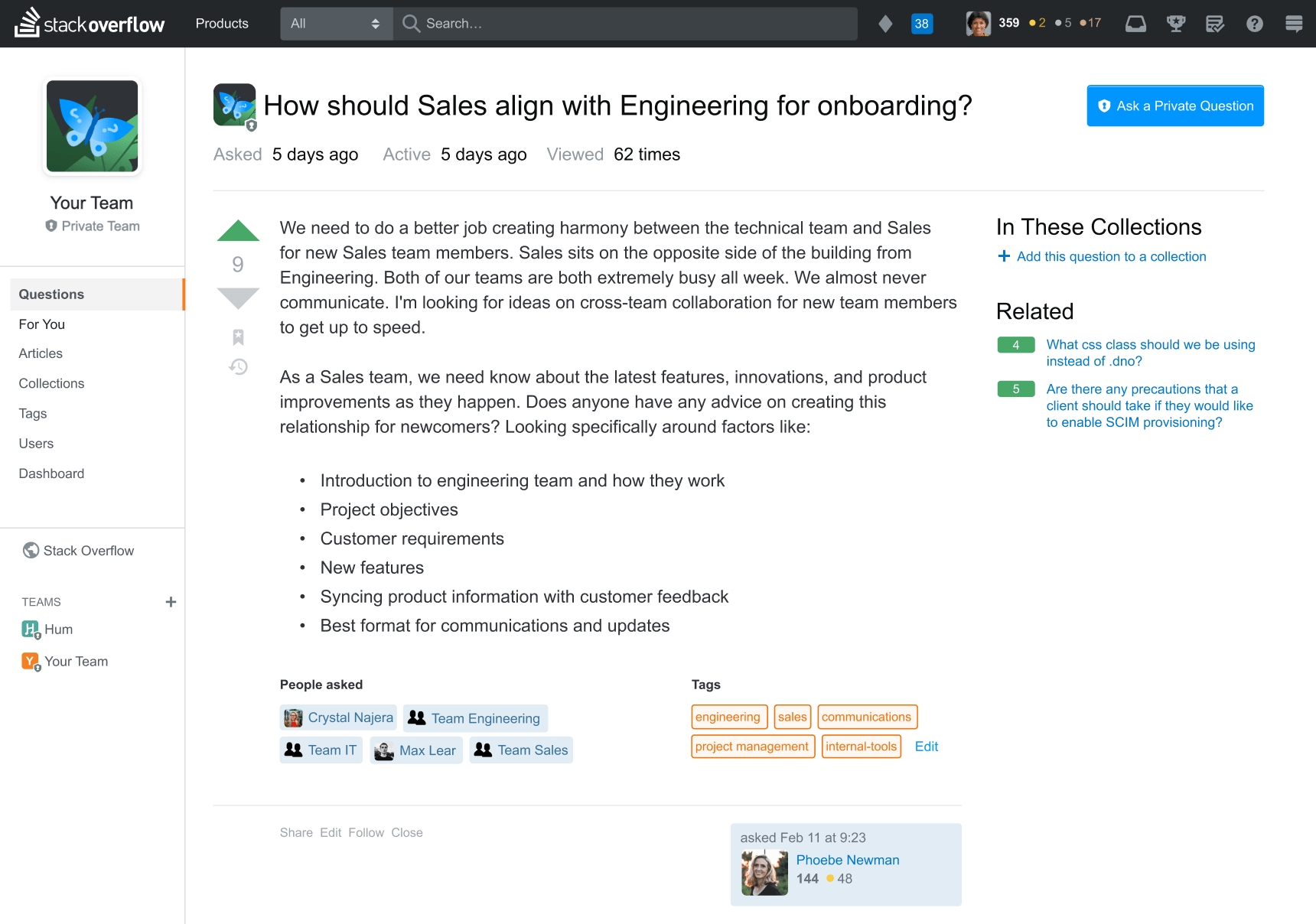This screenshot has height=924, width=1316.
Task: Open the site switcher speech bubble icon
Action: coord(1295,23)
